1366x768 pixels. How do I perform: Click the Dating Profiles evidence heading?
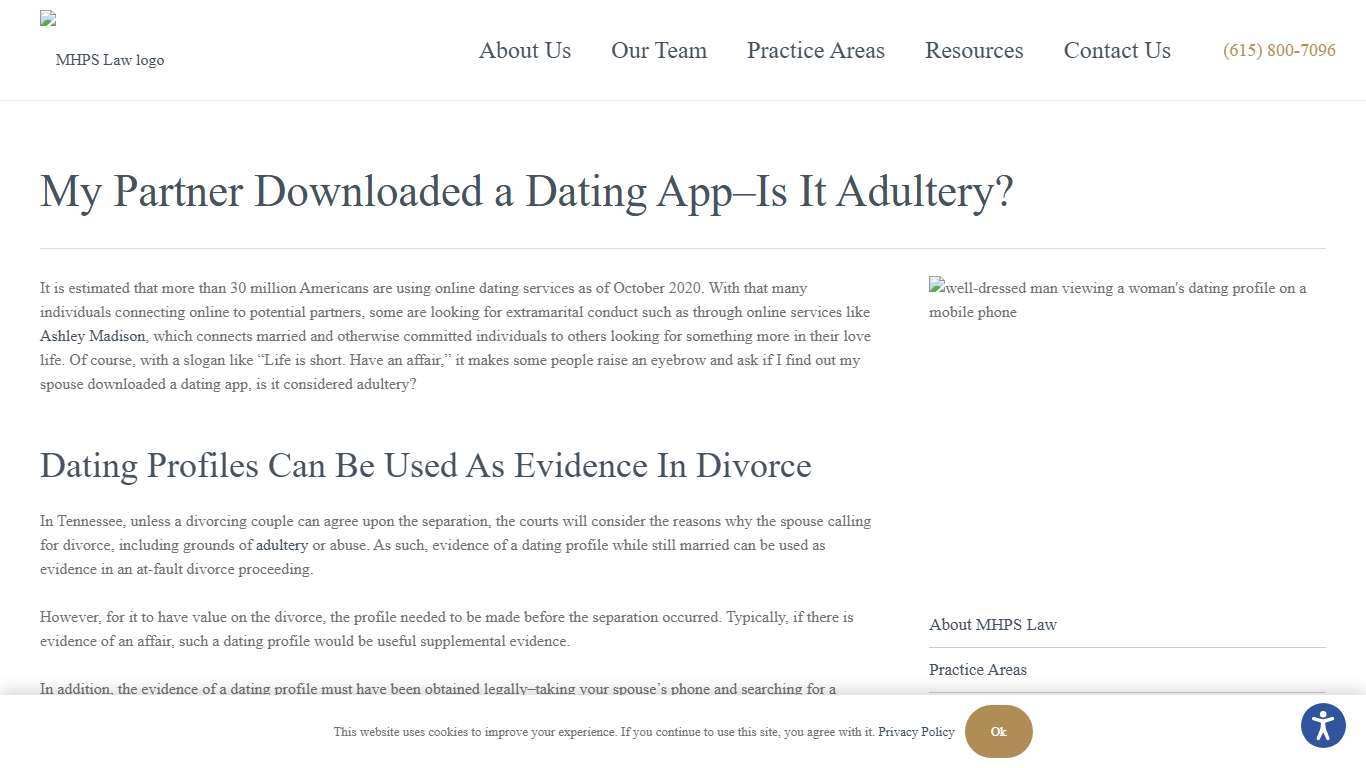pyautogui.click(x=425, y=465)
